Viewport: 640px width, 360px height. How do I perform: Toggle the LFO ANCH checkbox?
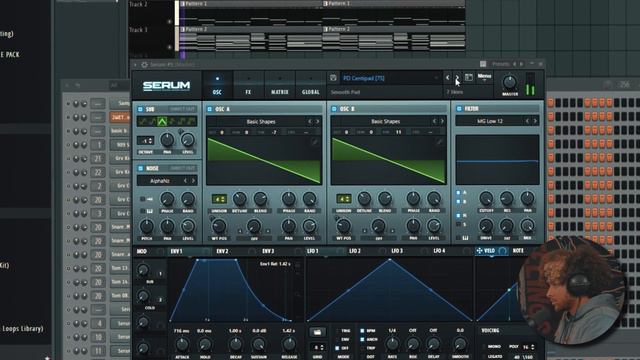click(362, 340)
